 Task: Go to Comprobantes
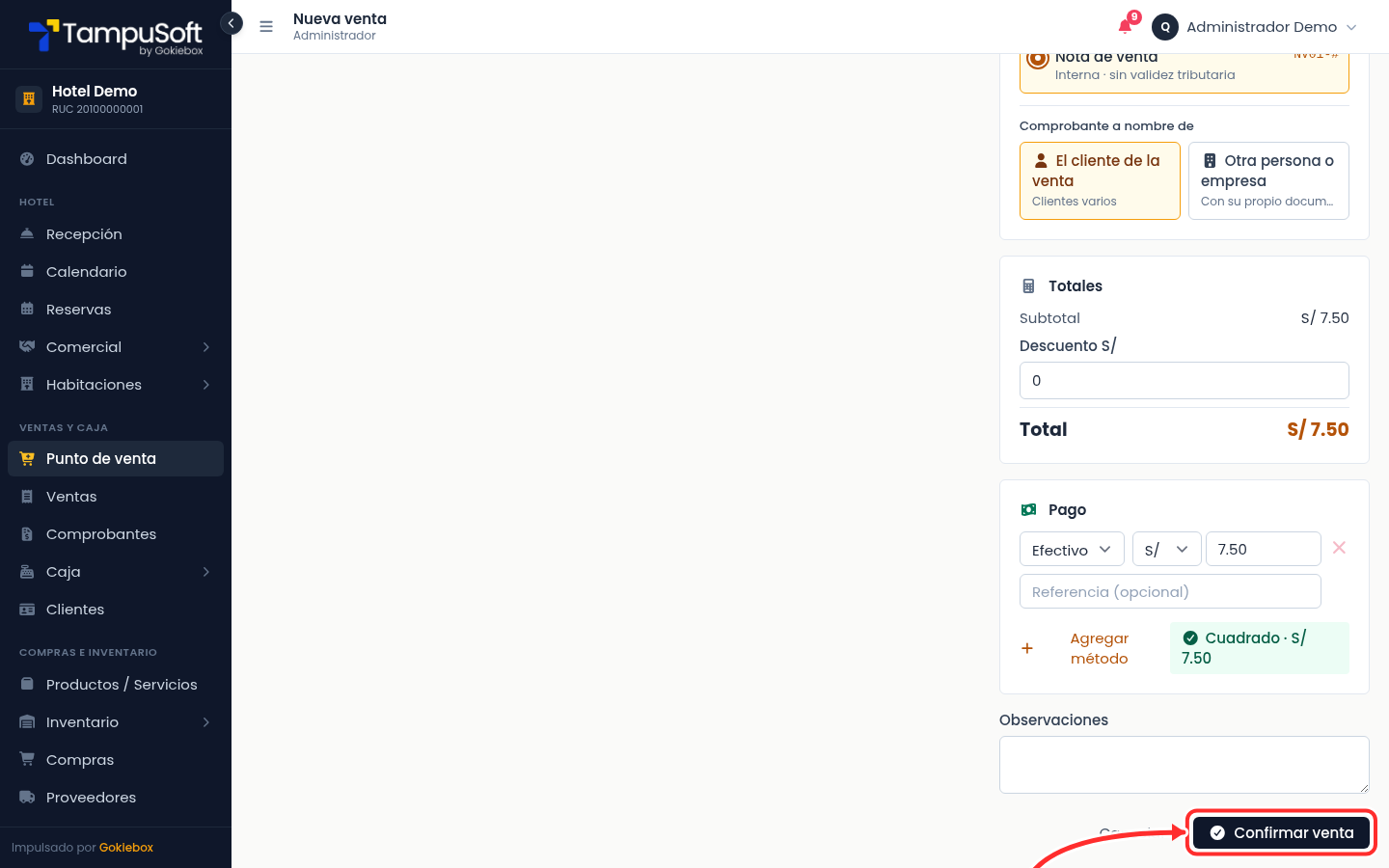(x=116, y=534)
